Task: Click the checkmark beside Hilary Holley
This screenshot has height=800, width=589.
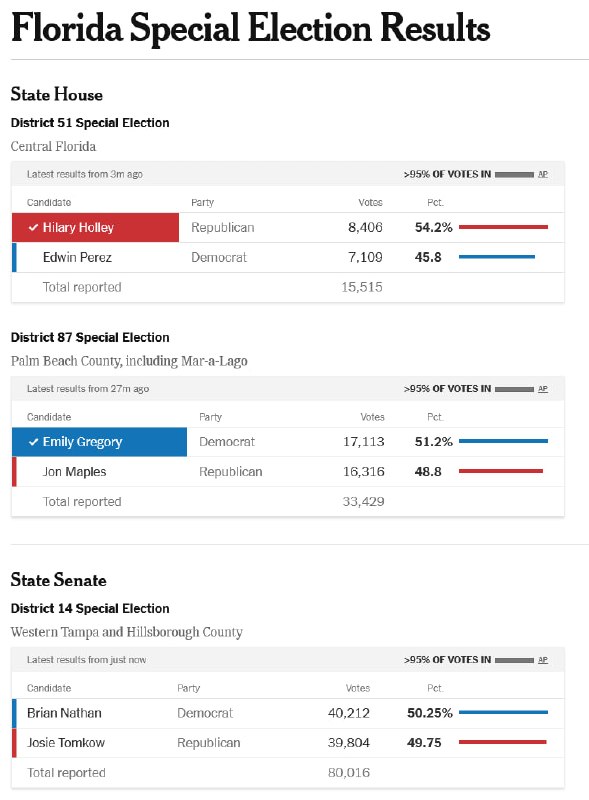Action: (33, 228)
